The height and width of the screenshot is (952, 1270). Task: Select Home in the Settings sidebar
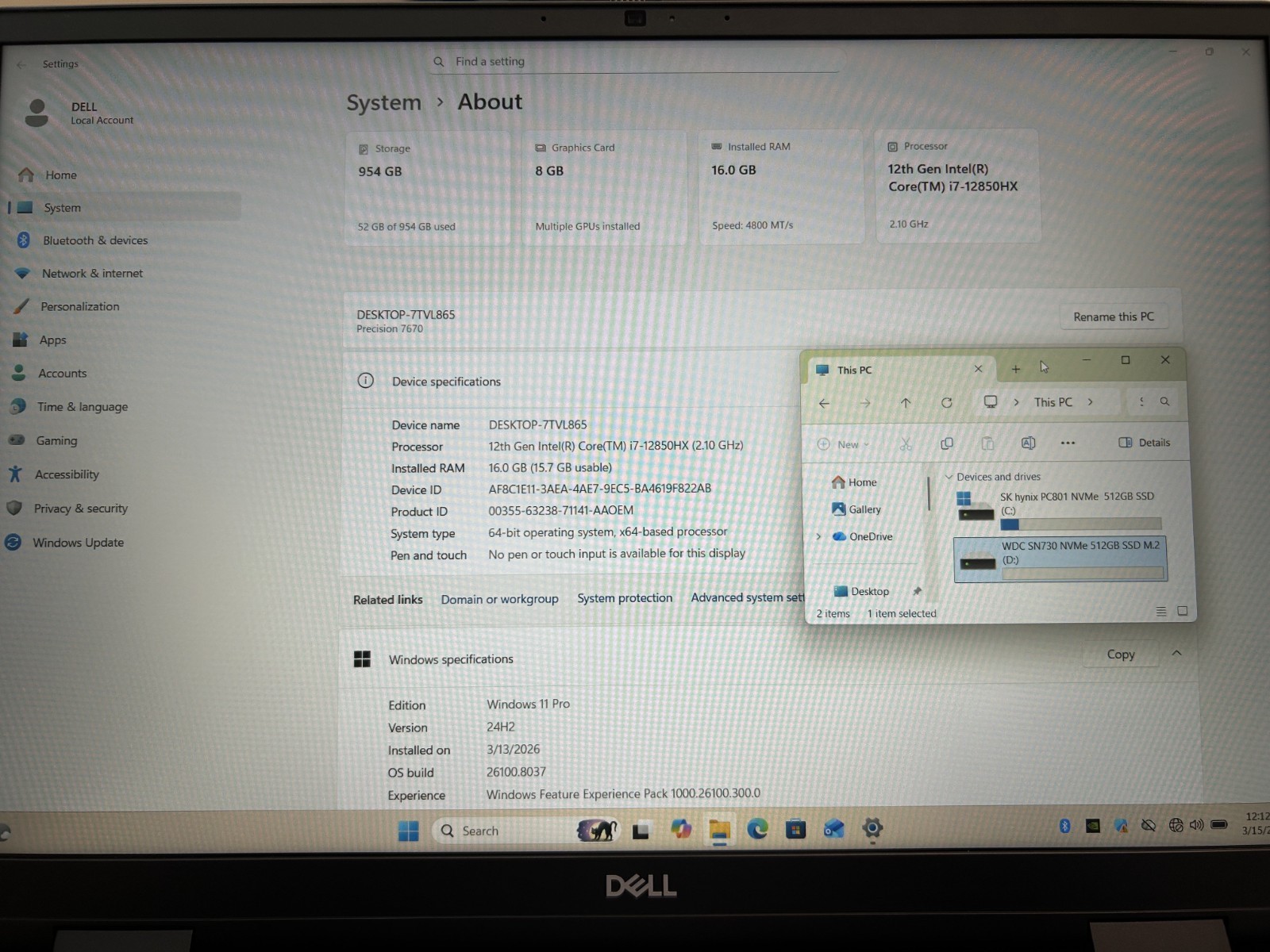click(x=123, y=175)
